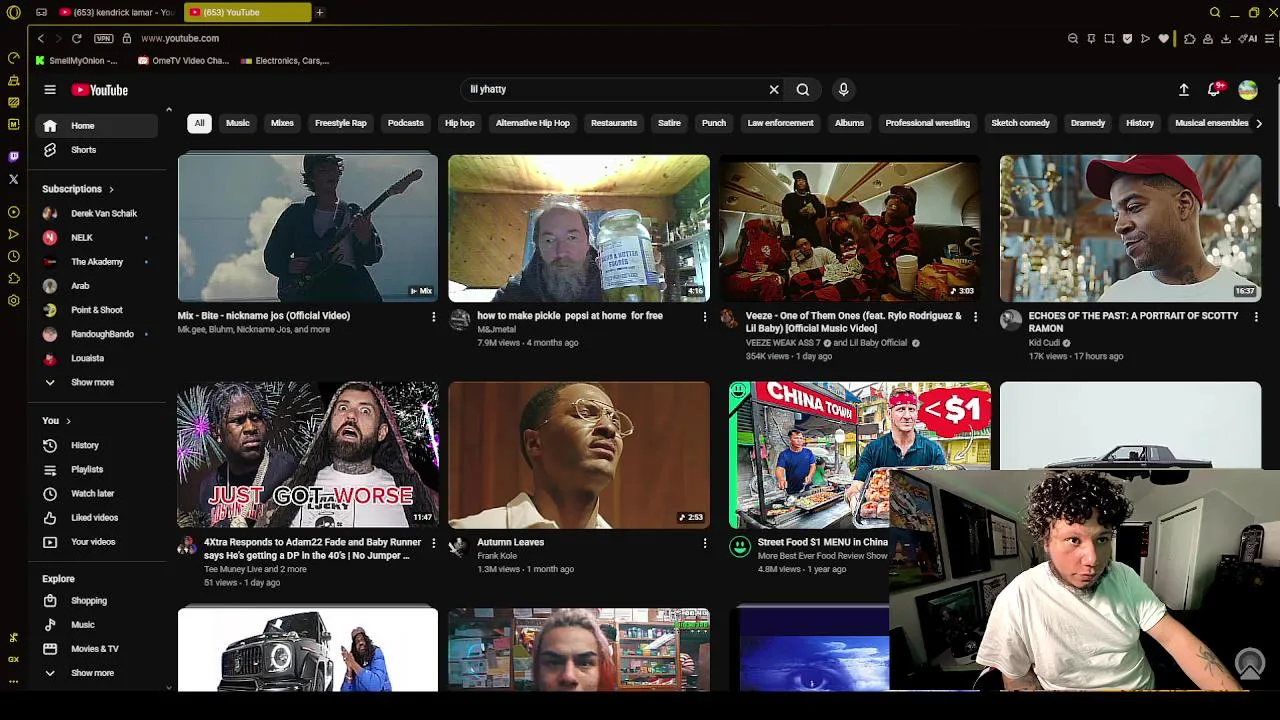Open YouTube notifications bell
The image size is (1280, 720).
1215,90
